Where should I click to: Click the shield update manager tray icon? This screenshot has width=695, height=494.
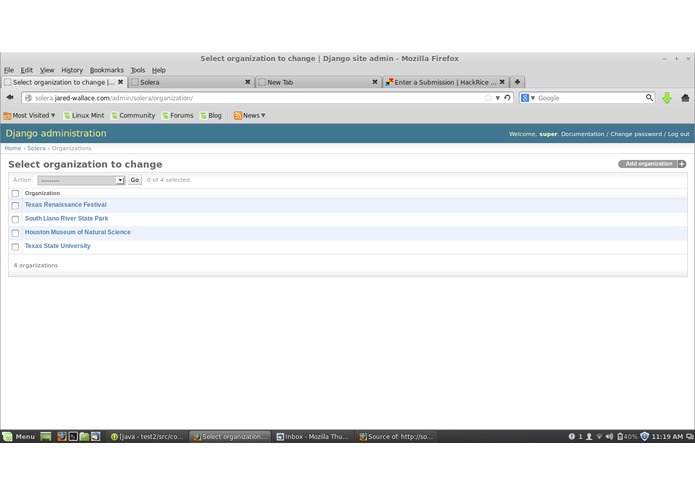[644, 436]
